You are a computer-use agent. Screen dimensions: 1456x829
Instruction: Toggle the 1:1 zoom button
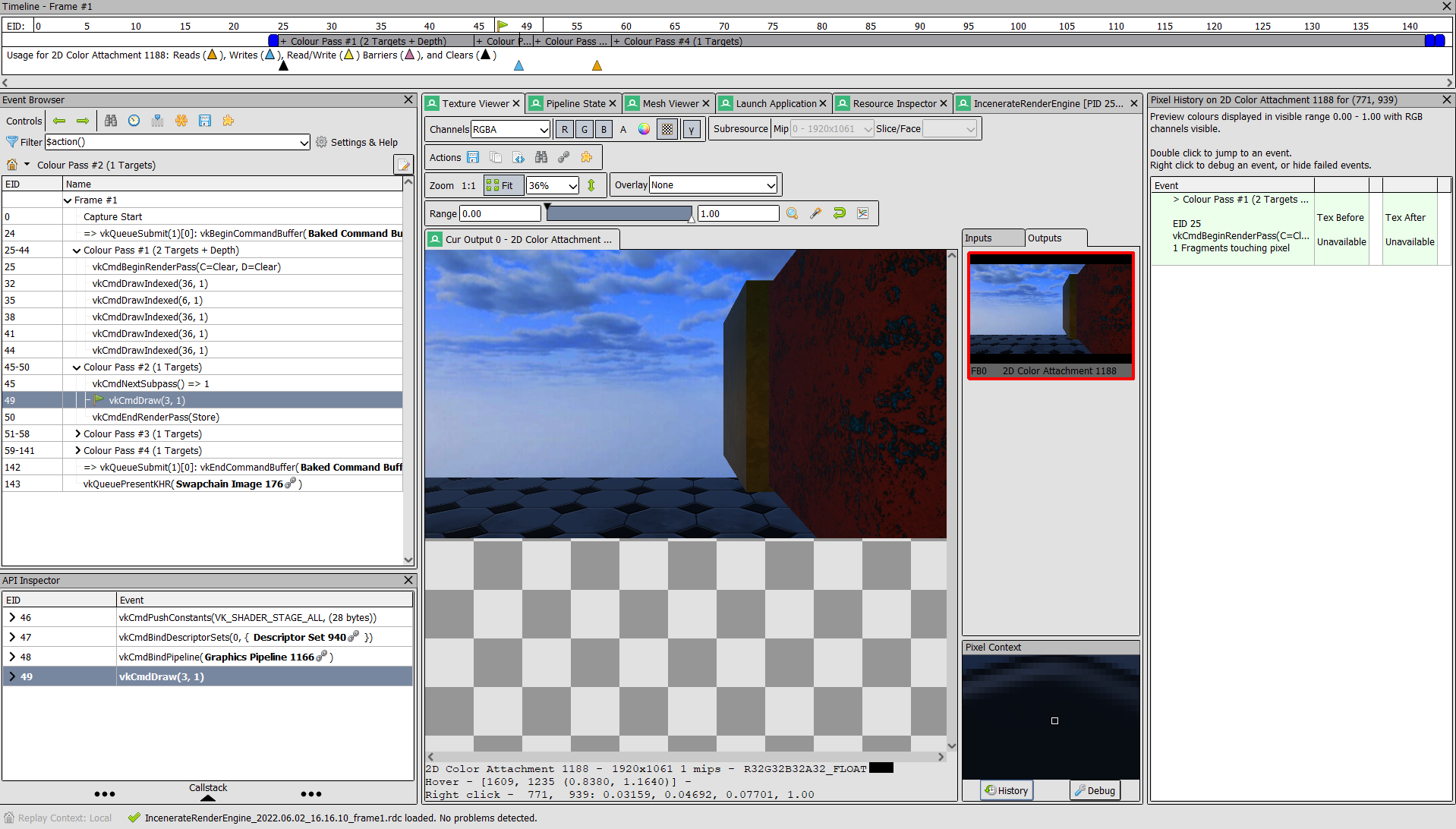coord(468,185)
